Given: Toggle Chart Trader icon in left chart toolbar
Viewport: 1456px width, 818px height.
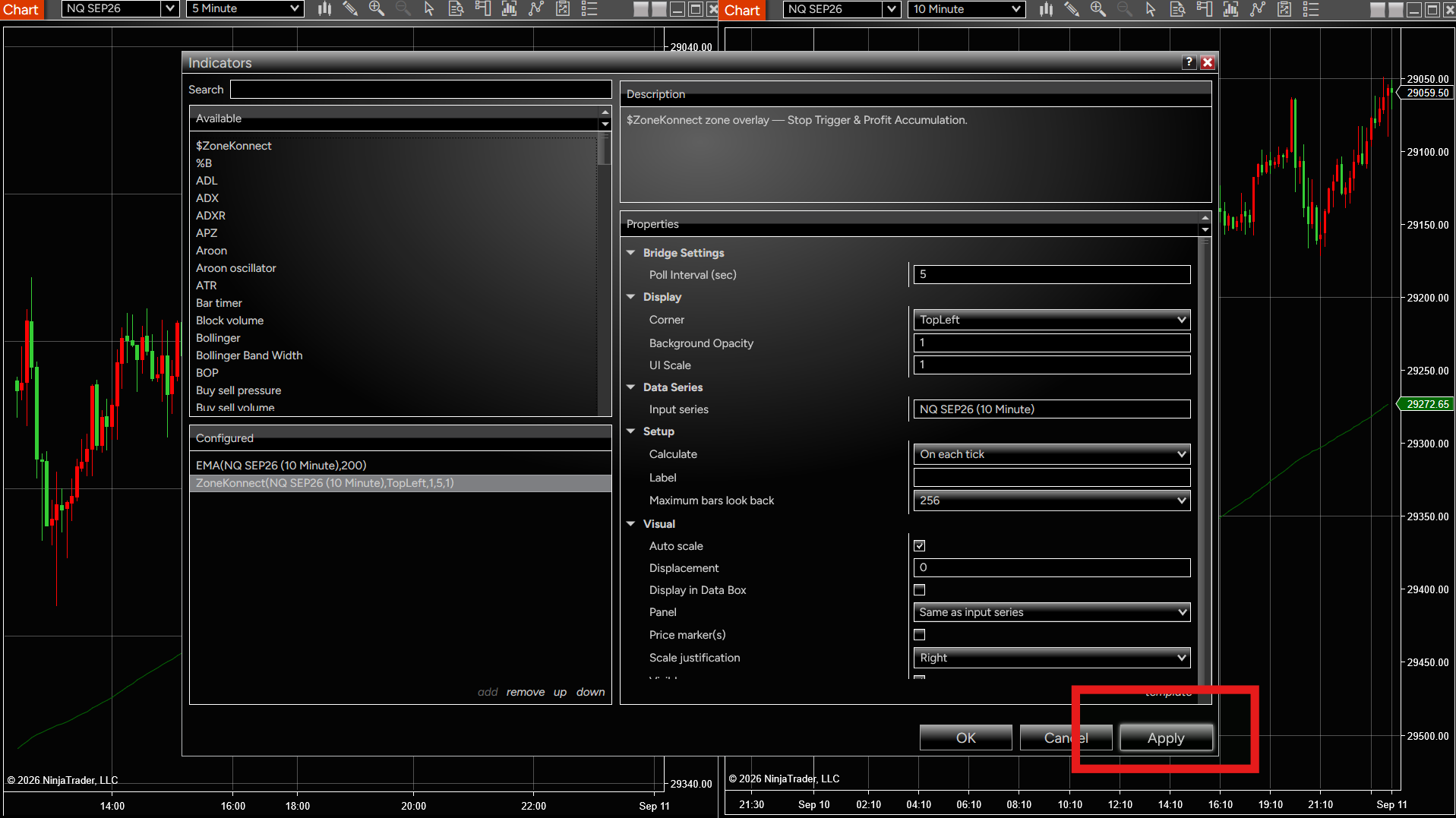Looking at the screenshot, I should (x=482, y=9).
